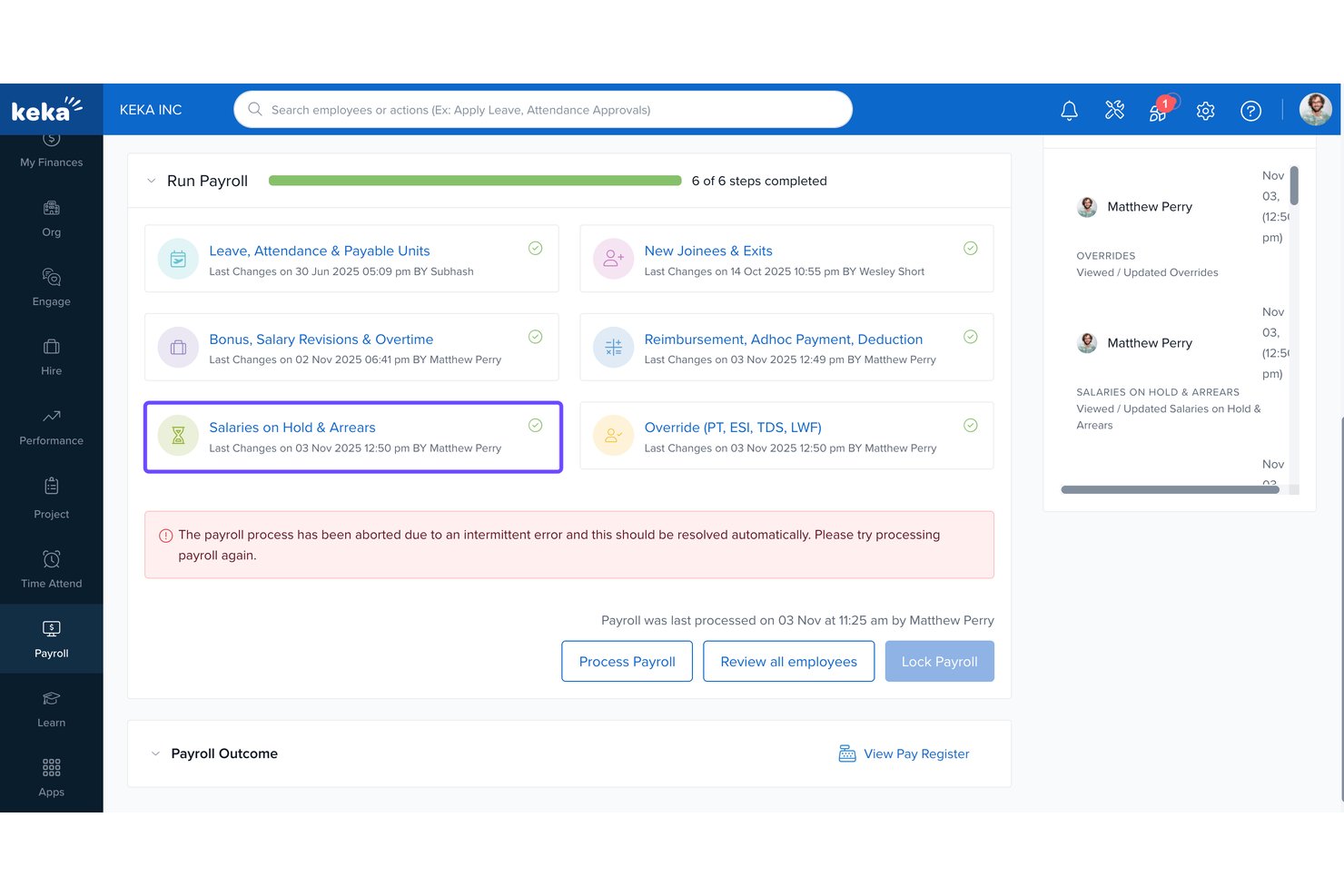1344x896 pixels.
Task: Open Engage in the sidebar
Action: click(x=52, y=288)
